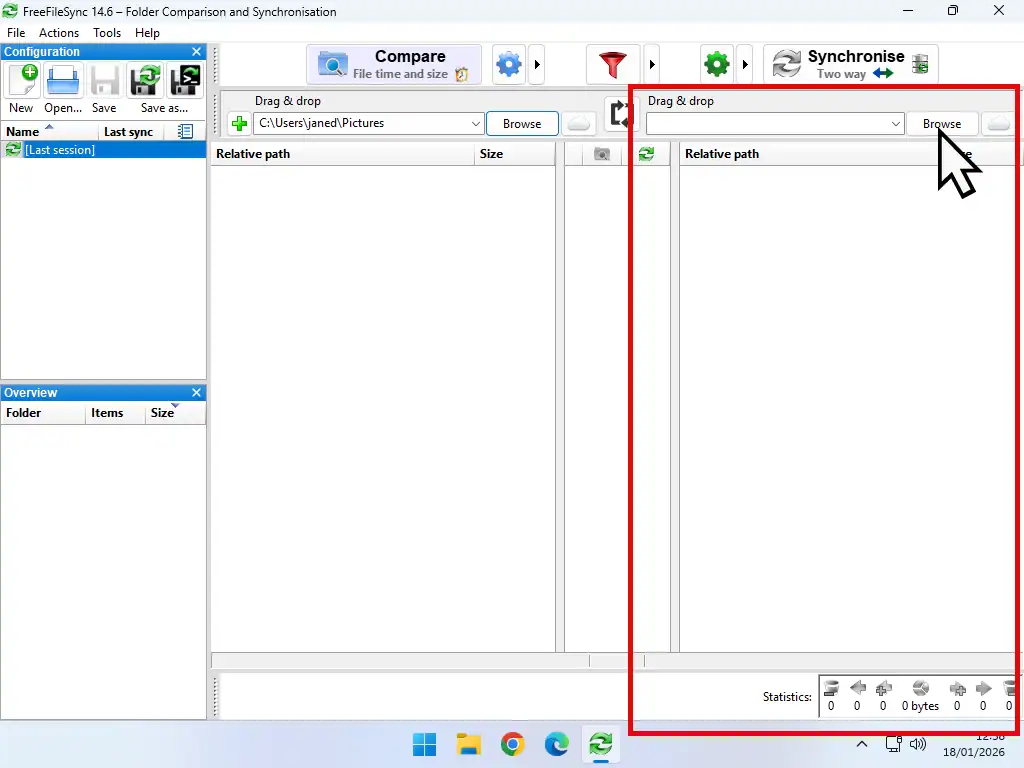Screen dimensions: 1024x768
Task: Expand the filter options arrow
Action: tap(652, 63)
